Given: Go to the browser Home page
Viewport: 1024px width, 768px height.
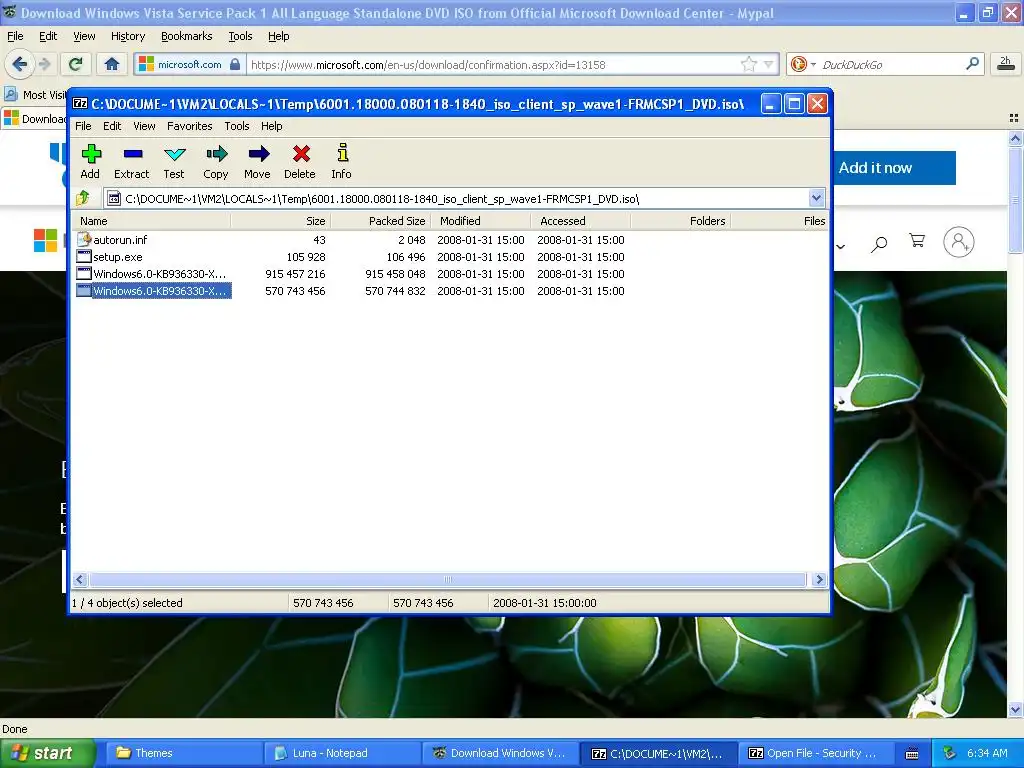Looking at the screenshot, I should coord(112,64).
